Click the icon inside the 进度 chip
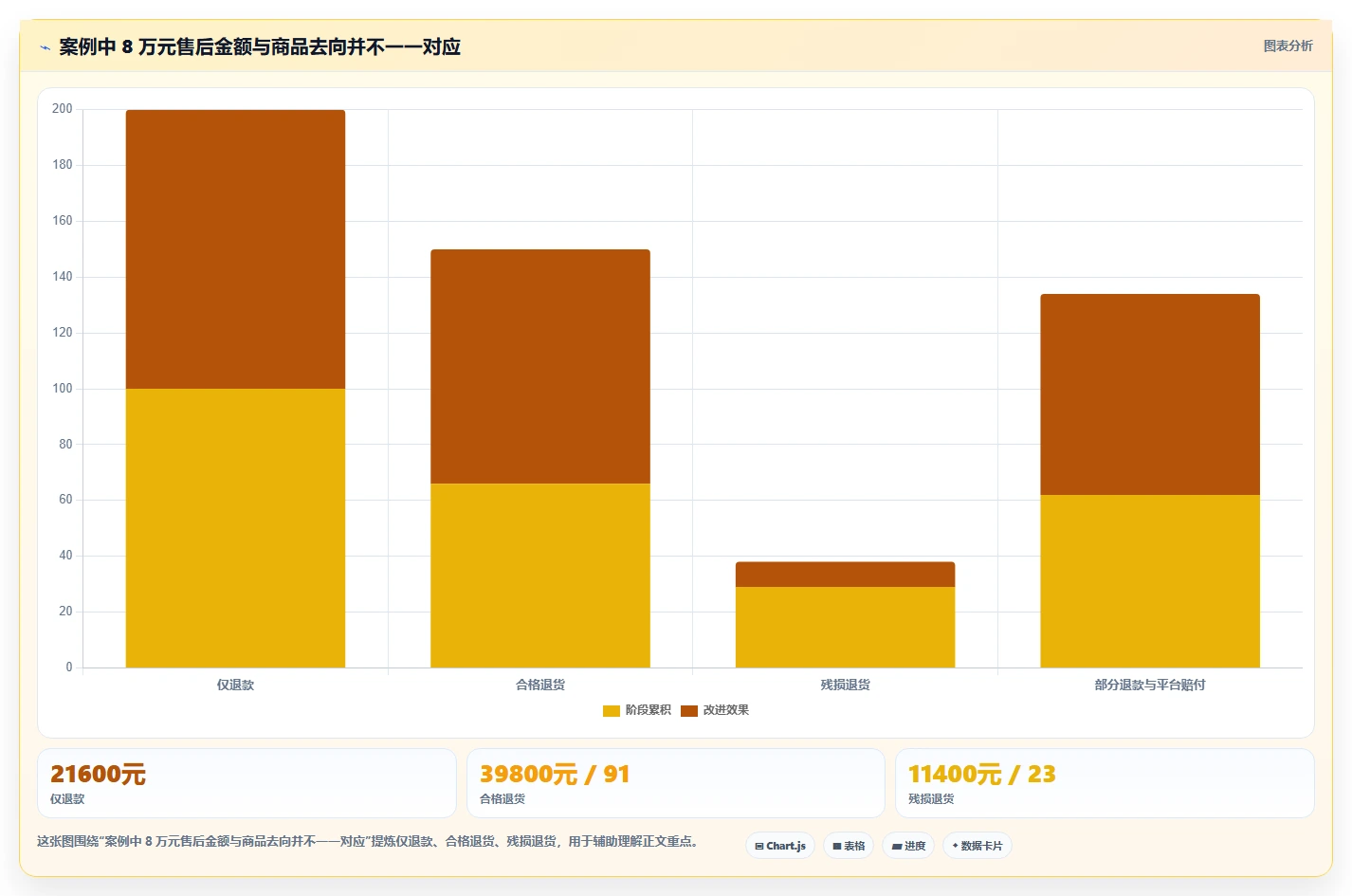Screen dimensions: 1352x896 point(897,846)
